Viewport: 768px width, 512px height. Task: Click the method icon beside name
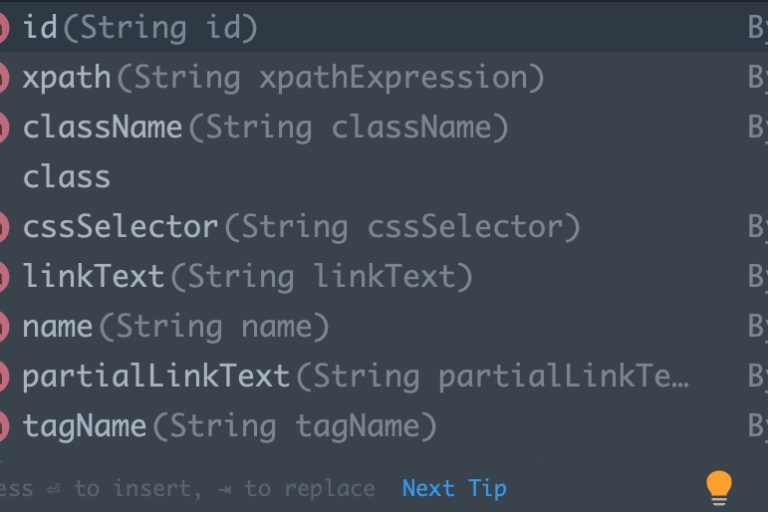coord(3,327)
